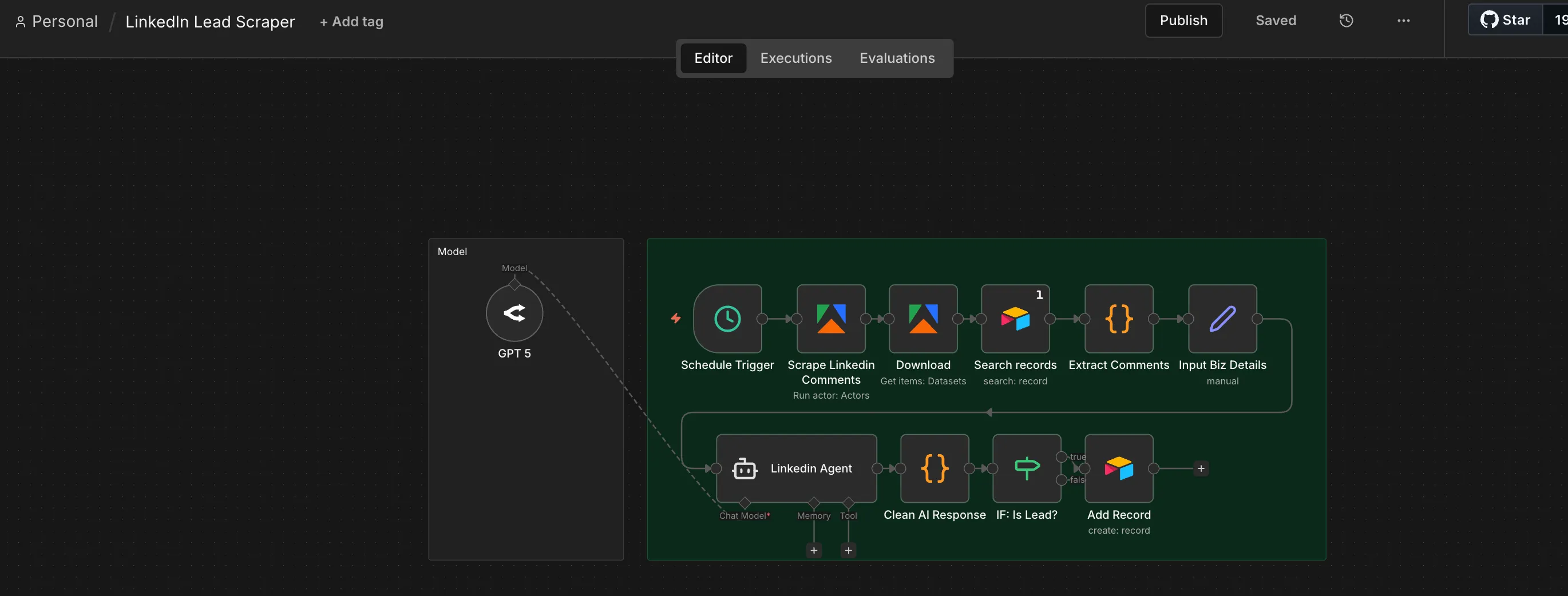Switch to the Evaluations tab
Screen dimensions: 1568x596
click(x=897, y=58)
